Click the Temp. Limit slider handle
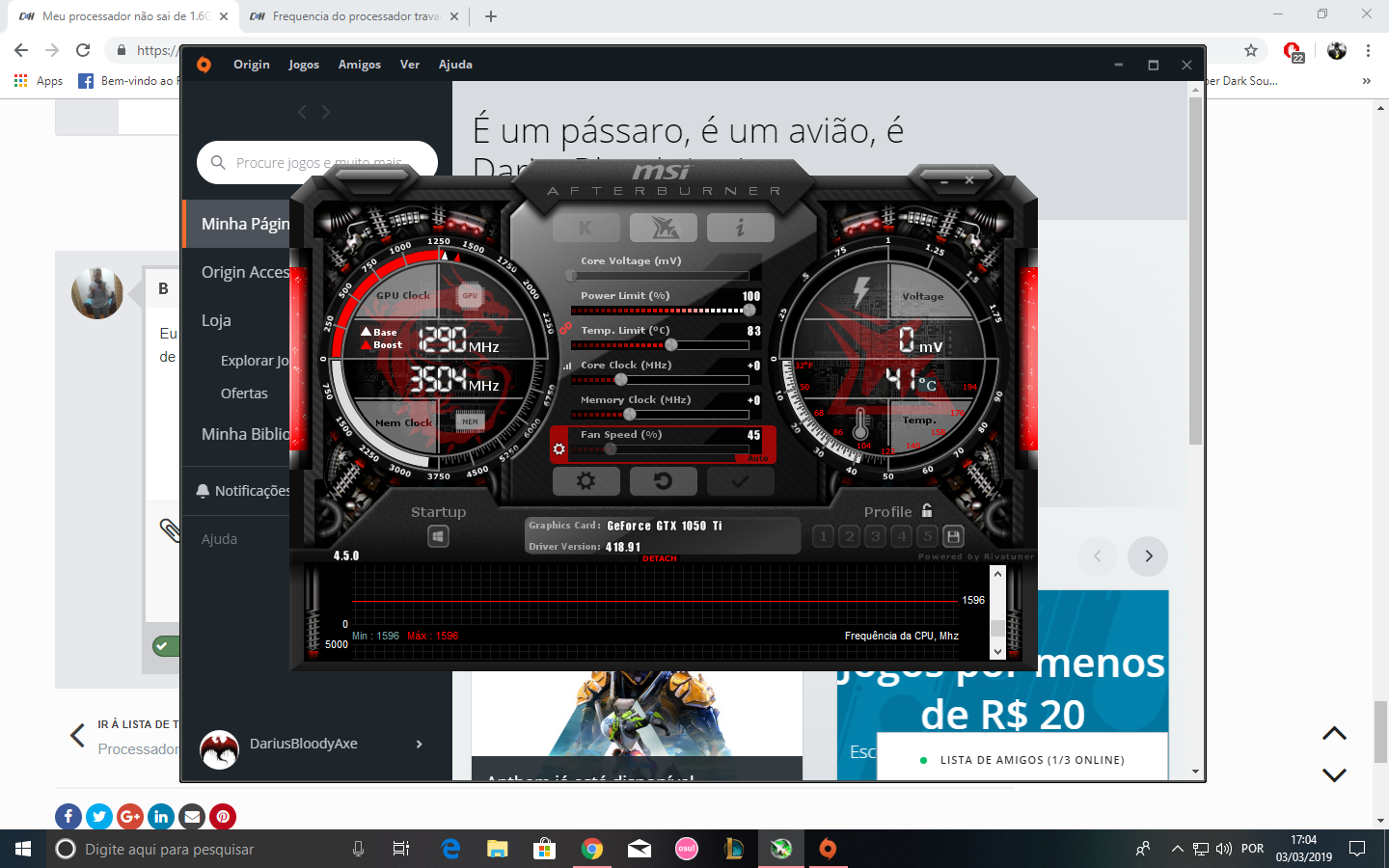 671,344
